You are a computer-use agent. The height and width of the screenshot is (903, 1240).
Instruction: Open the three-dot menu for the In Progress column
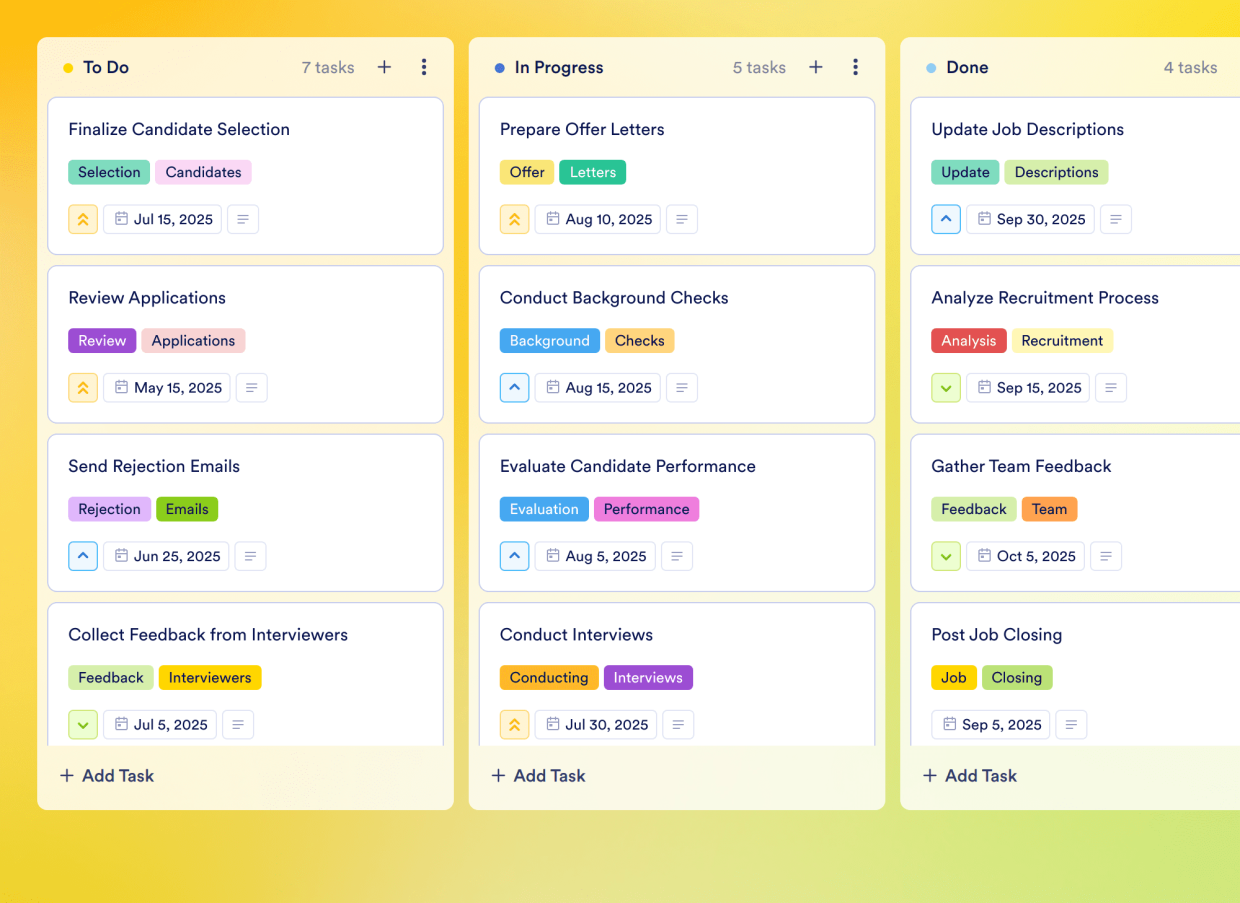coord(856,67)
